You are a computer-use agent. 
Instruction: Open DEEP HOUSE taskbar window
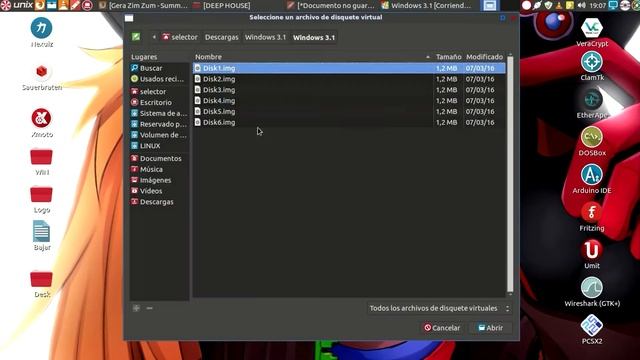tap(222, 5)
